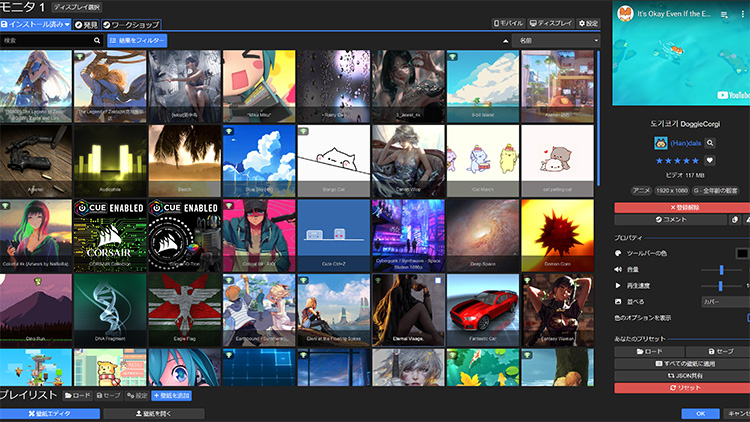Click すべての壁紙に適用 apply to all button
750x422 pixels.
coord(682,364)
